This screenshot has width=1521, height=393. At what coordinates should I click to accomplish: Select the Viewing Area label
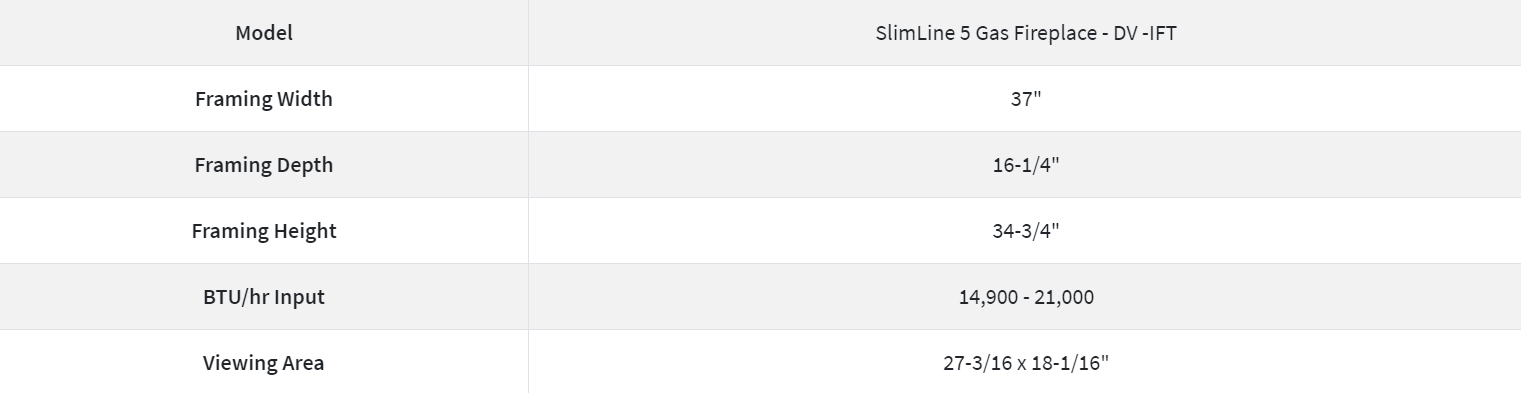tap(264, 363)
